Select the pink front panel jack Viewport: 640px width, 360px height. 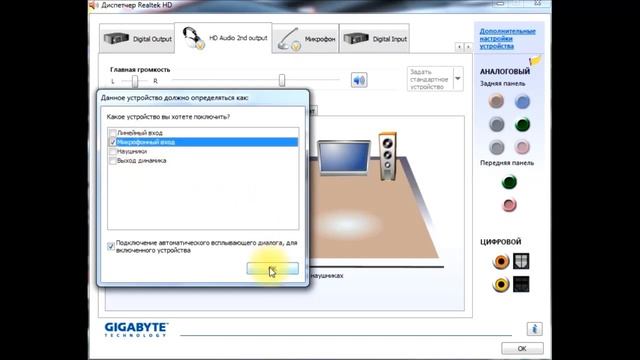coord(509,205)
